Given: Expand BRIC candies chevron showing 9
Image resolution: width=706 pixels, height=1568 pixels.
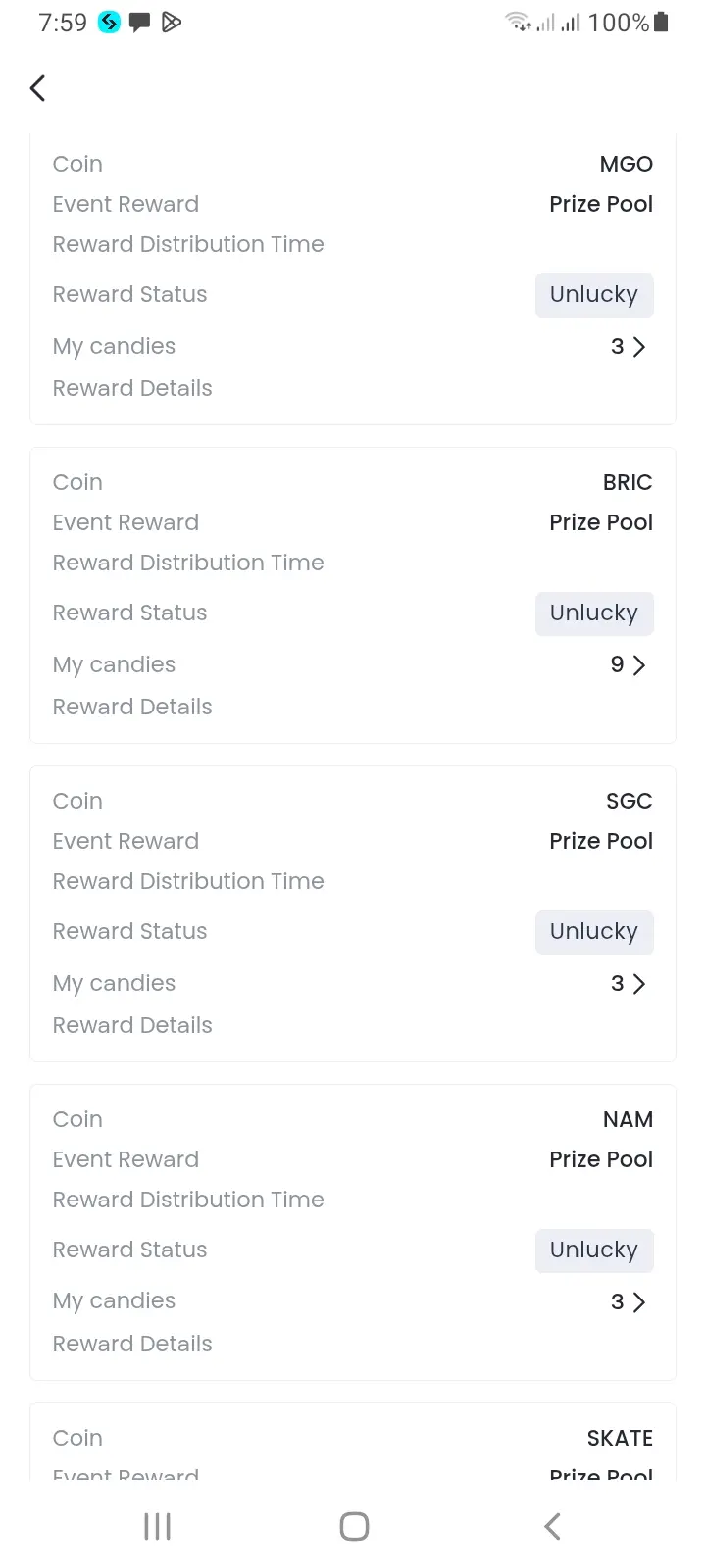Looking at the screenshot, I should point(639,664).
